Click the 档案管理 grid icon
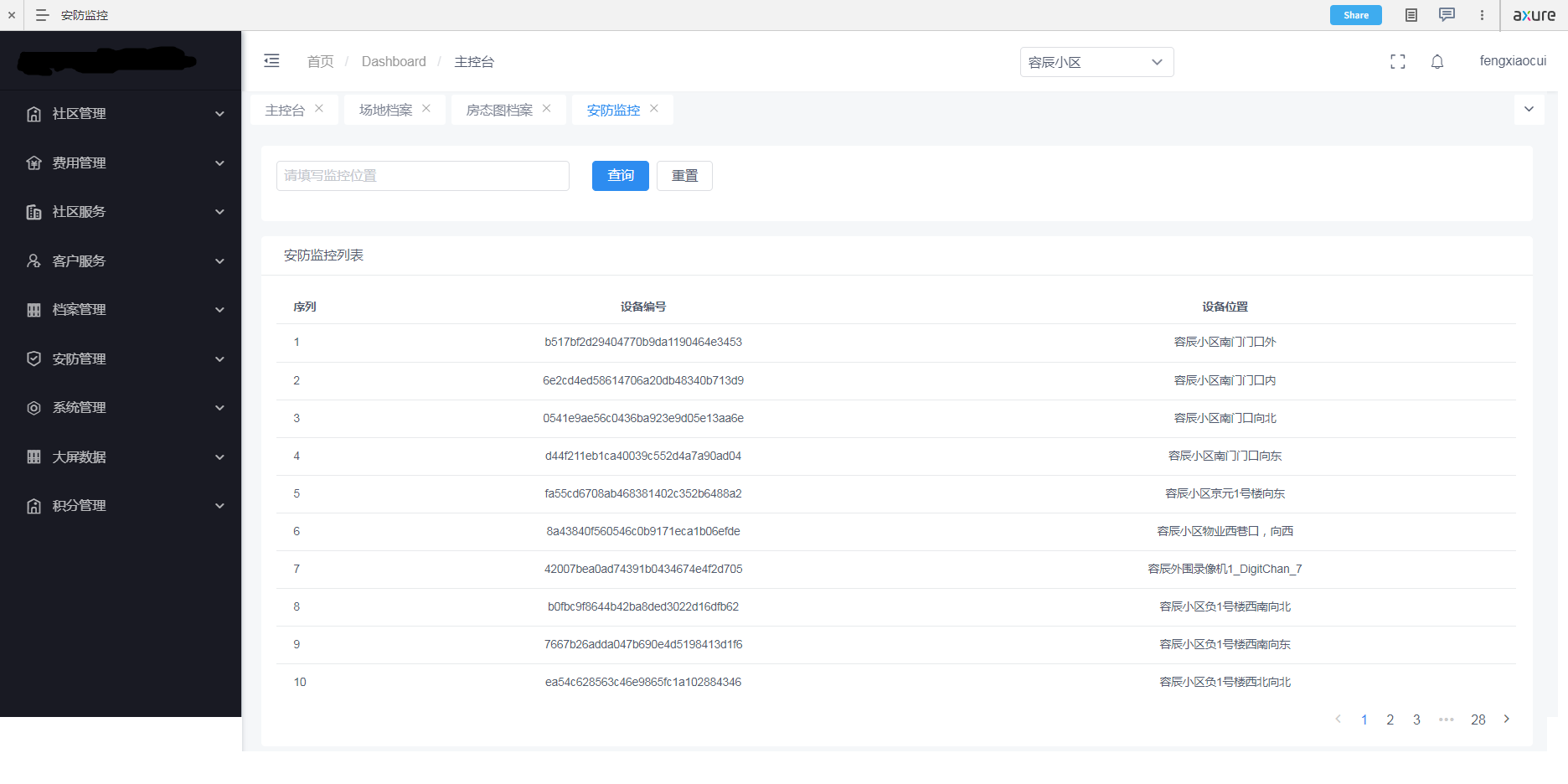Image resolution: width=1568 pixels, height=784 pixels. (x=34, y=310)
